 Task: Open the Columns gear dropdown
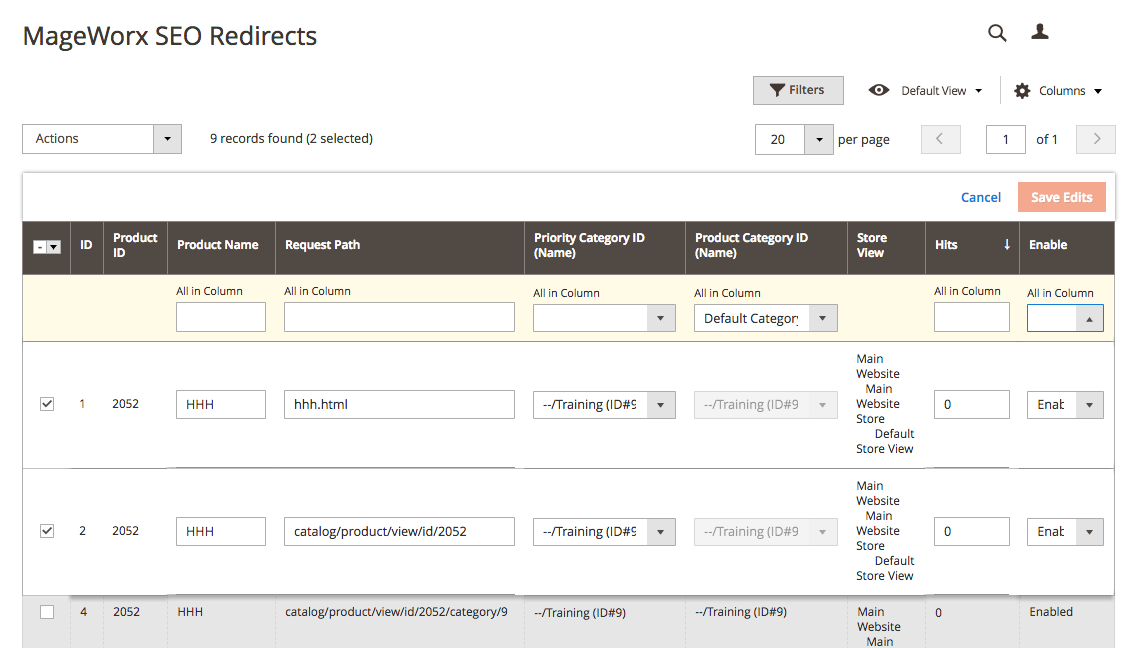[x=1058, y=91]
